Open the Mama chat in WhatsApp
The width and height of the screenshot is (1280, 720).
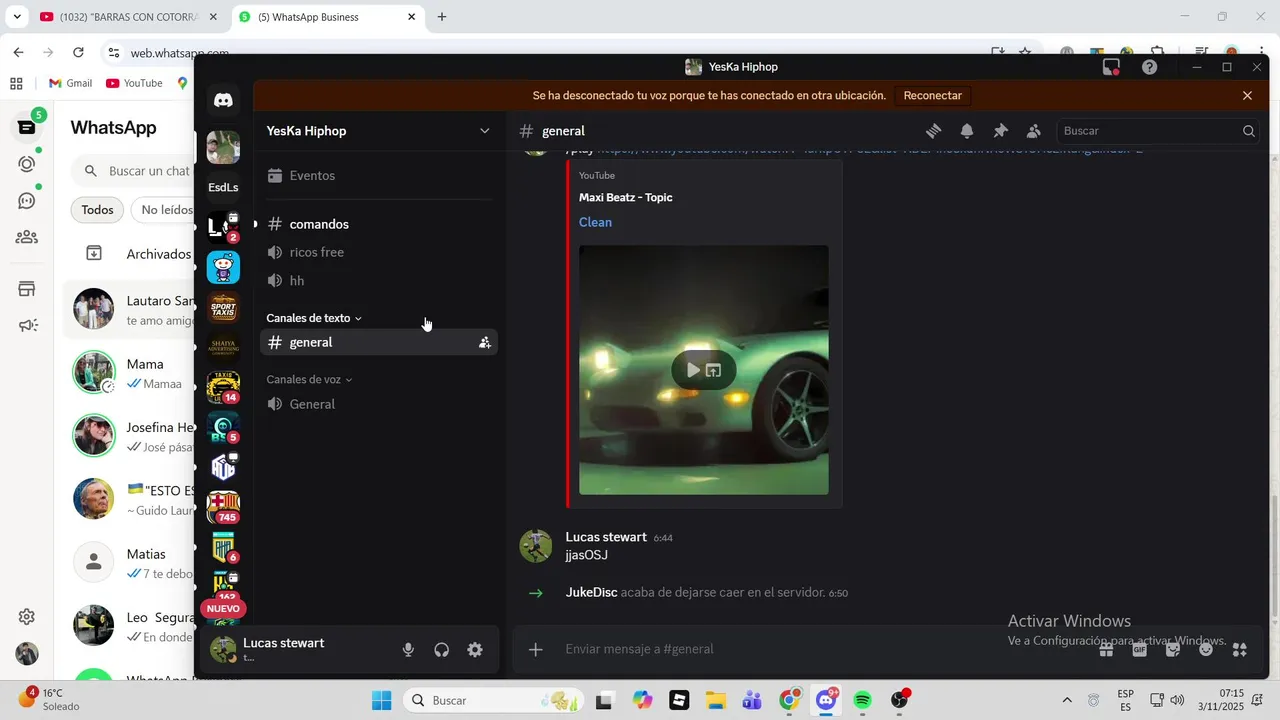(x=130, y=373)
